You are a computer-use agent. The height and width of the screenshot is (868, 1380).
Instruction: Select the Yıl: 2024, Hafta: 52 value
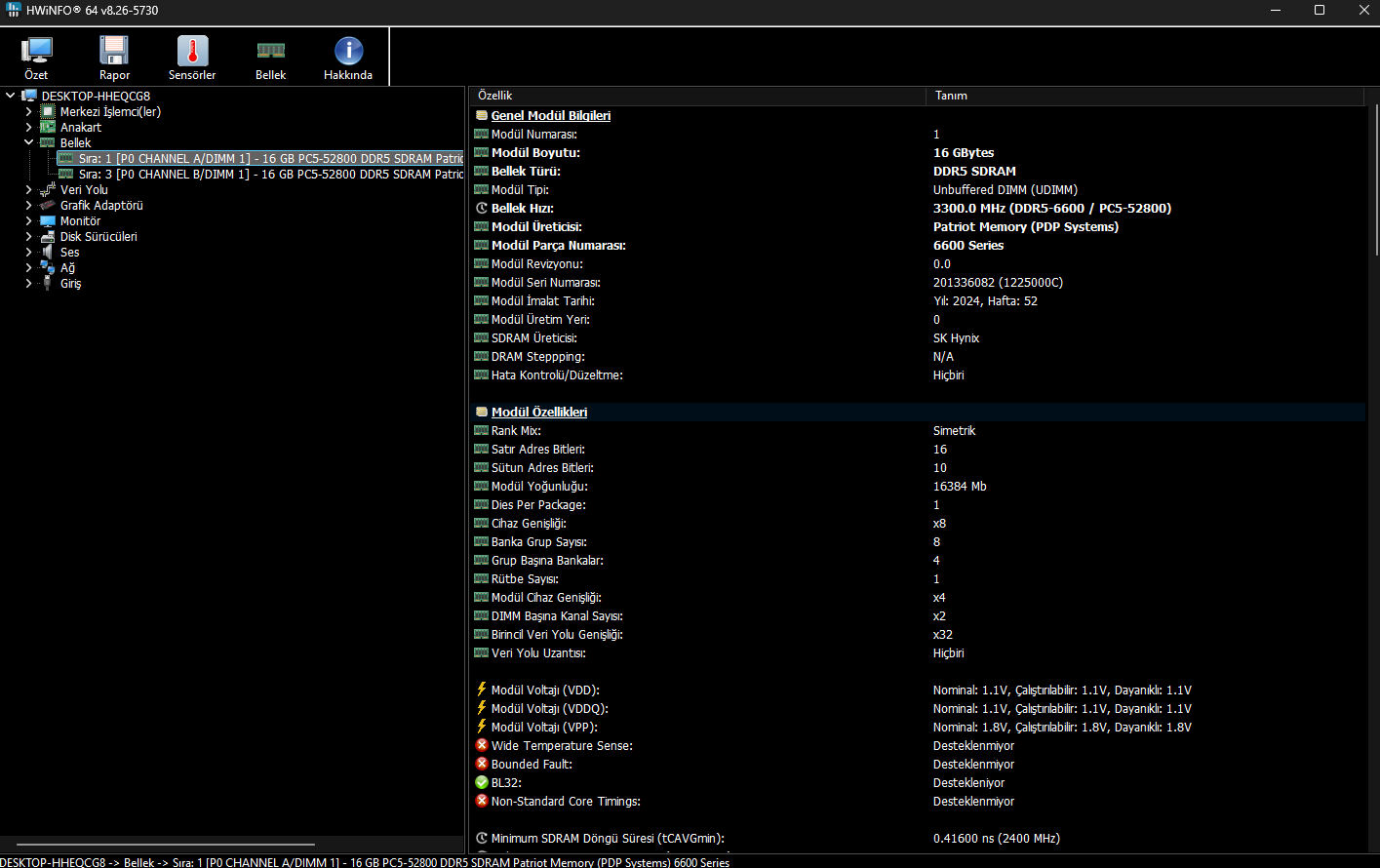(985, 300)
